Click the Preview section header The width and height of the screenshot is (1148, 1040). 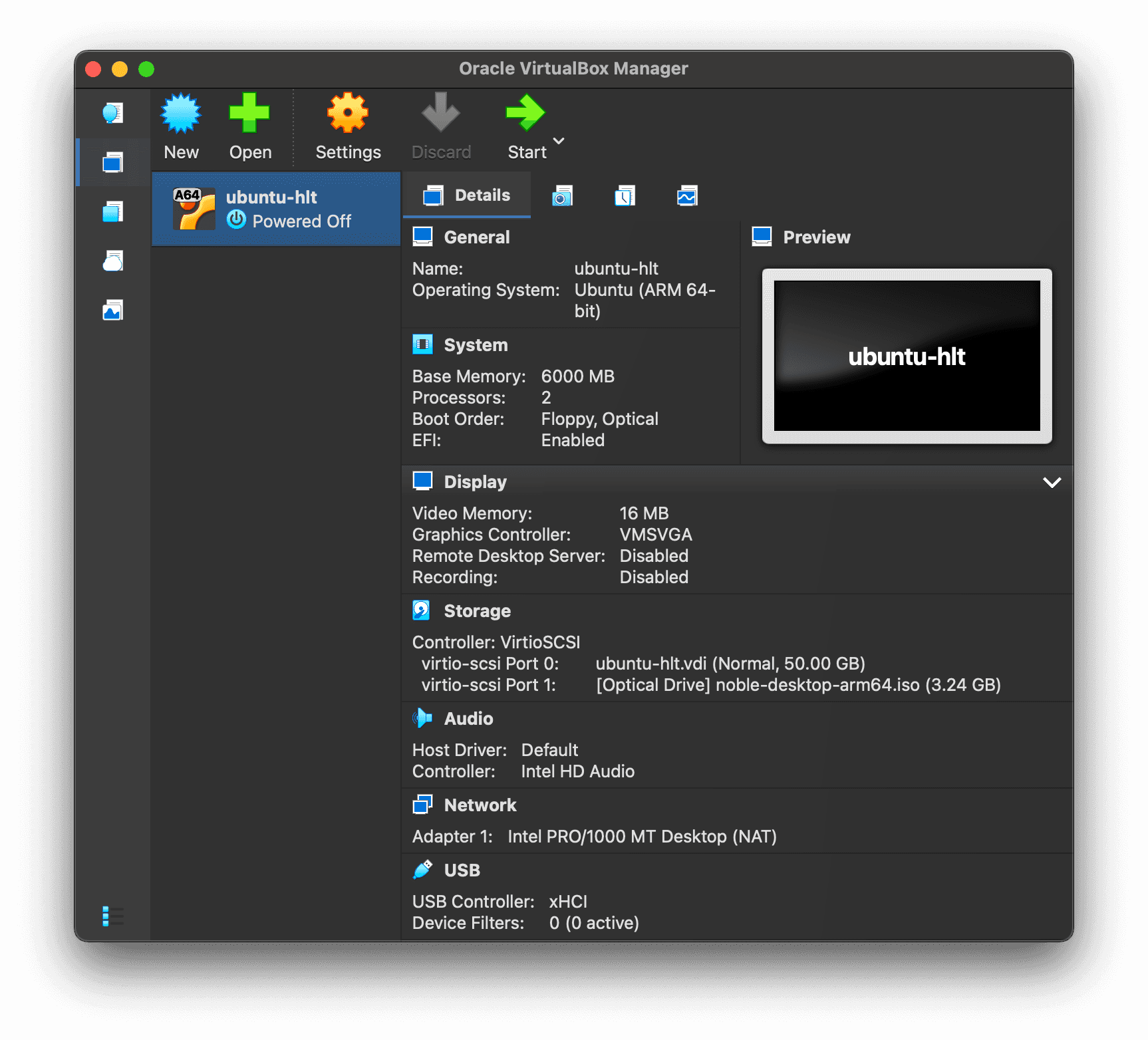point(817,237)
